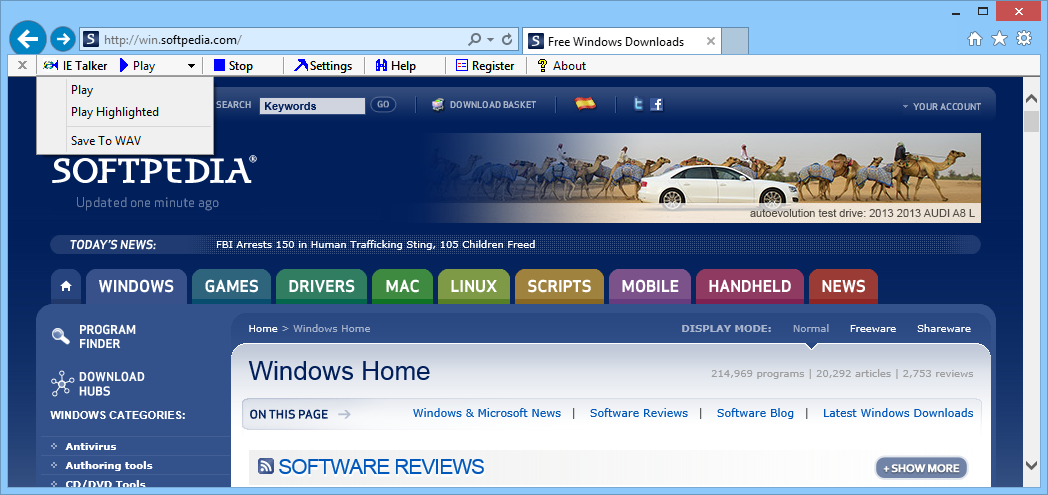The height and width of the screenshot is (495, 1048).
Task: Switch to the Drivers tab
Action: click(321, 287)
